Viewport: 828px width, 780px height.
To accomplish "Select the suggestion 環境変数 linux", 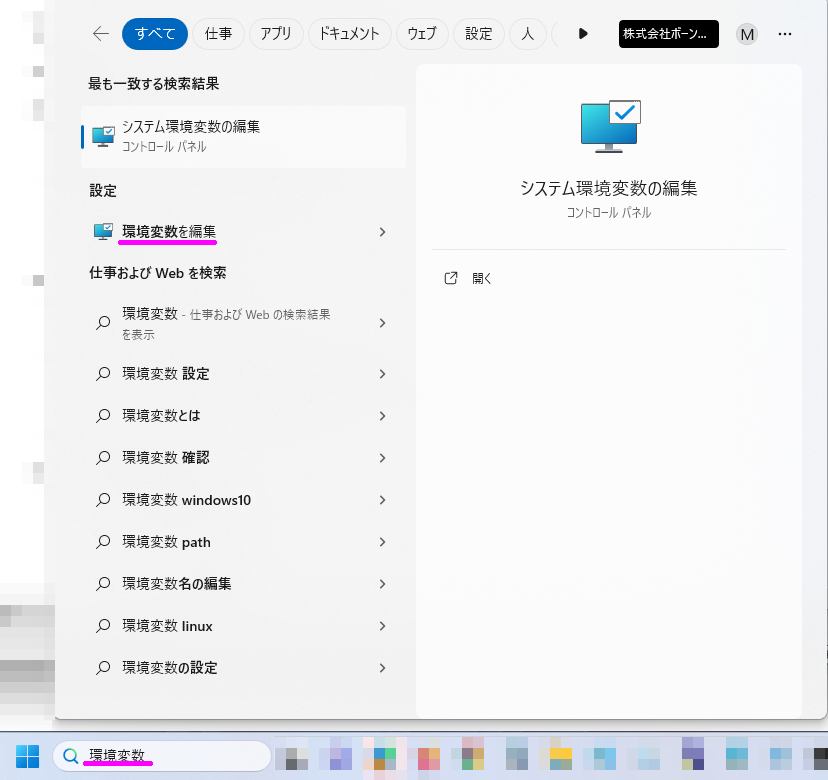I will click(x=243, y=626).
